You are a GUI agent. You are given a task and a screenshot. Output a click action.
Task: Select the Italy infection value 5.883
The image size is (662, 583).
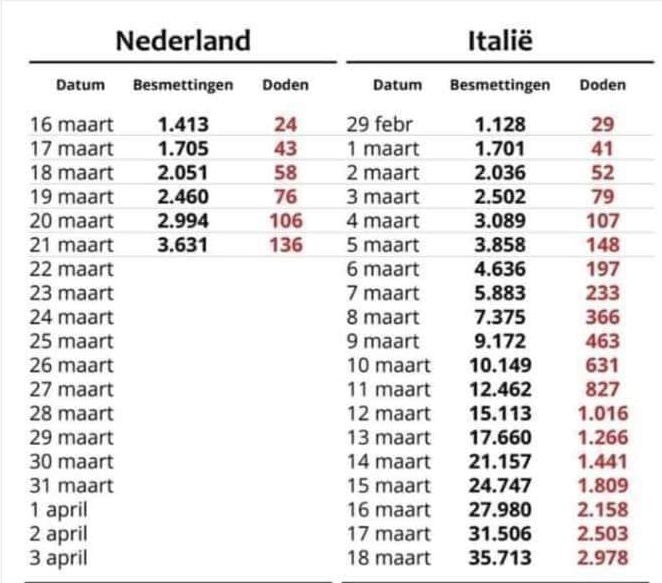point(500,293)
